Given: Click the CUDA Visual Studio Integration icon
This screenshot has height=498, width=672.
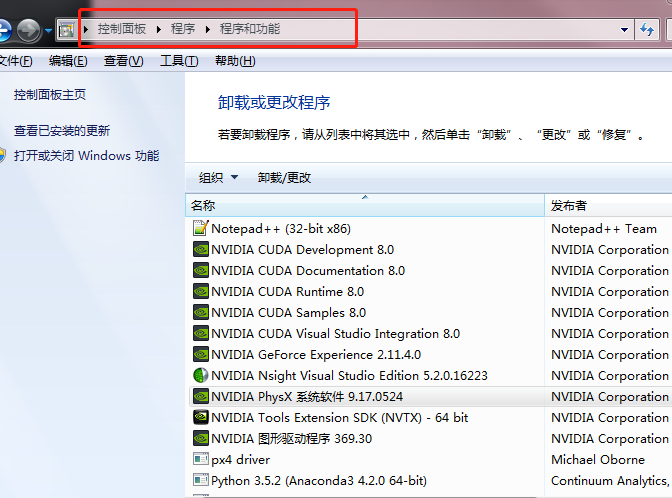Looking at the screenshot, I should point(201,333).
